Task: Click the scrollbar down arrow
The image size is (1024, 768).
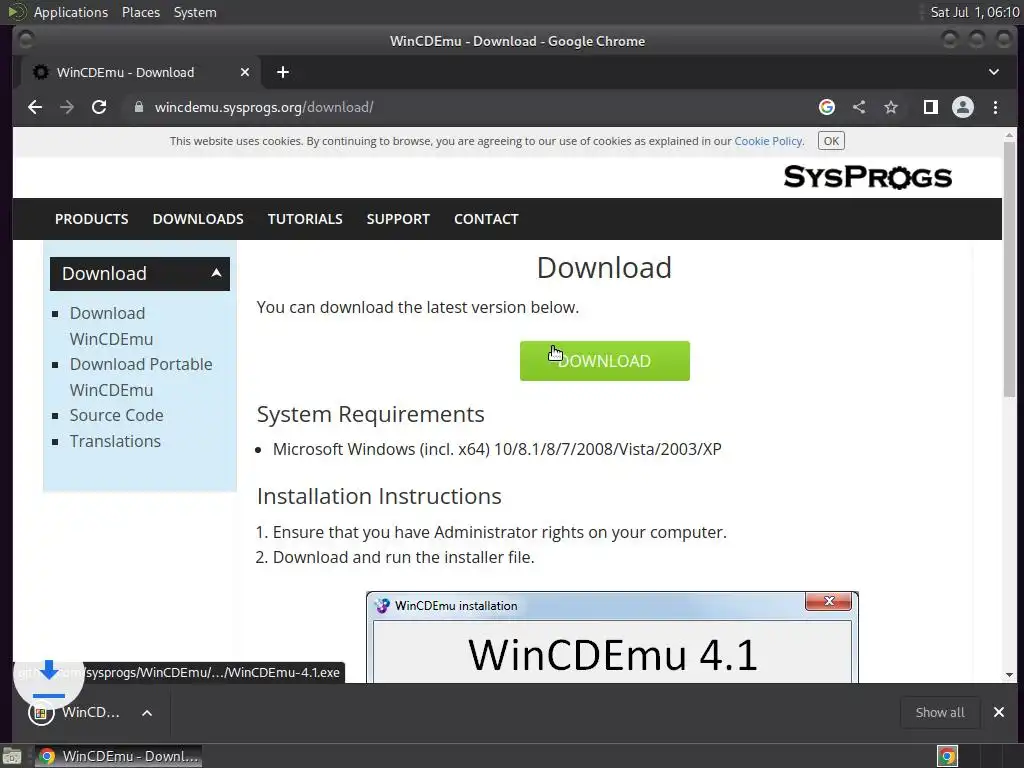Action: pos(1010,675)
